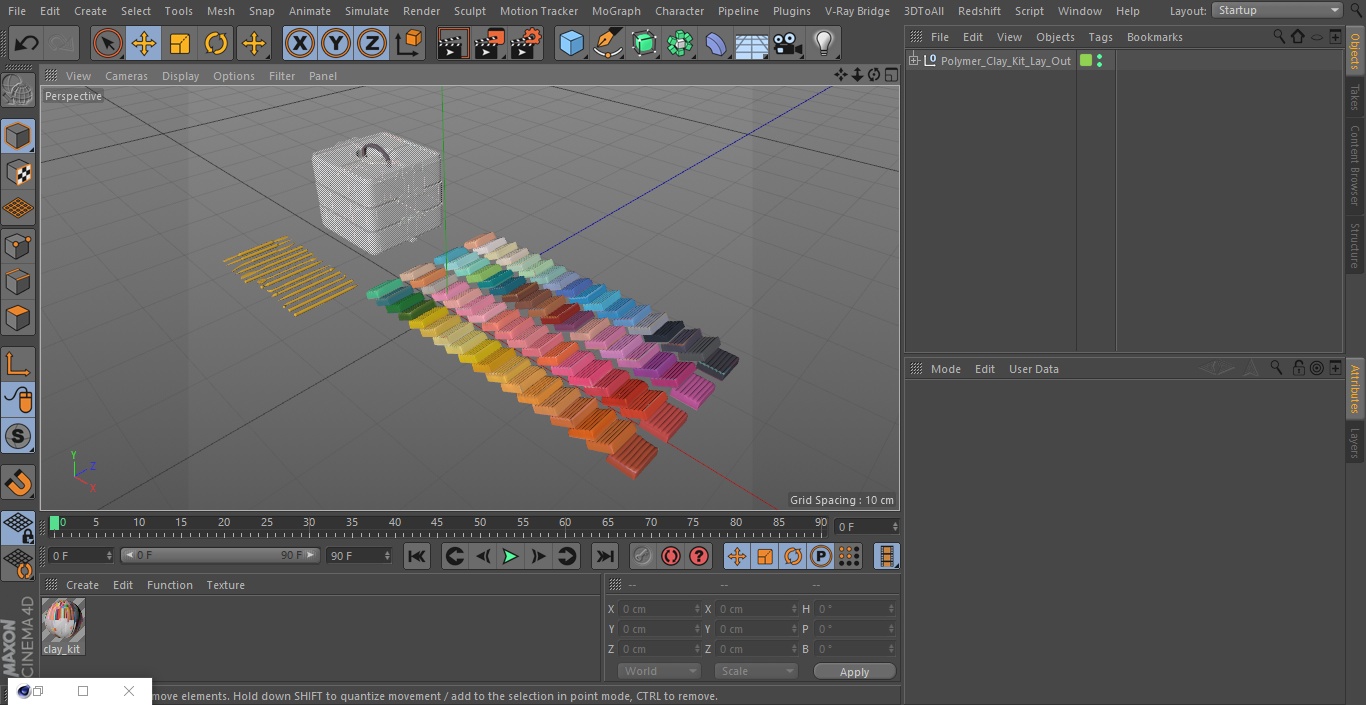Switch to Edges mode
This screenshot has width=1366, height=705.
[x=18, y=281]
